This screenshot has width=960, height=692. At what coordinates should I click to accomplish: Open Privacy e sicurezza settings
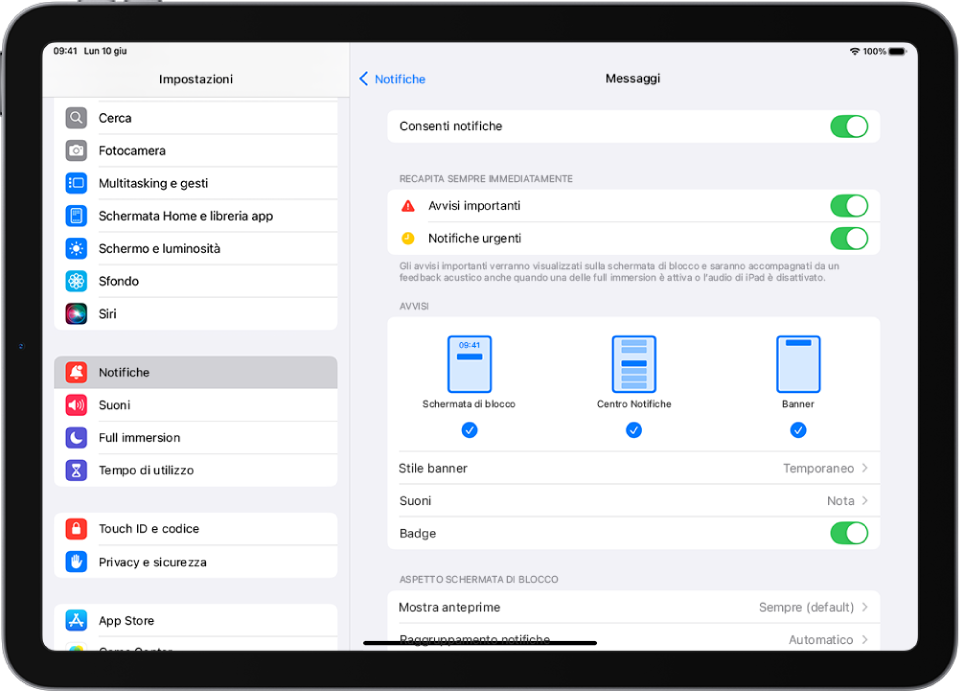pyautogui.click(x=196, y=562)
